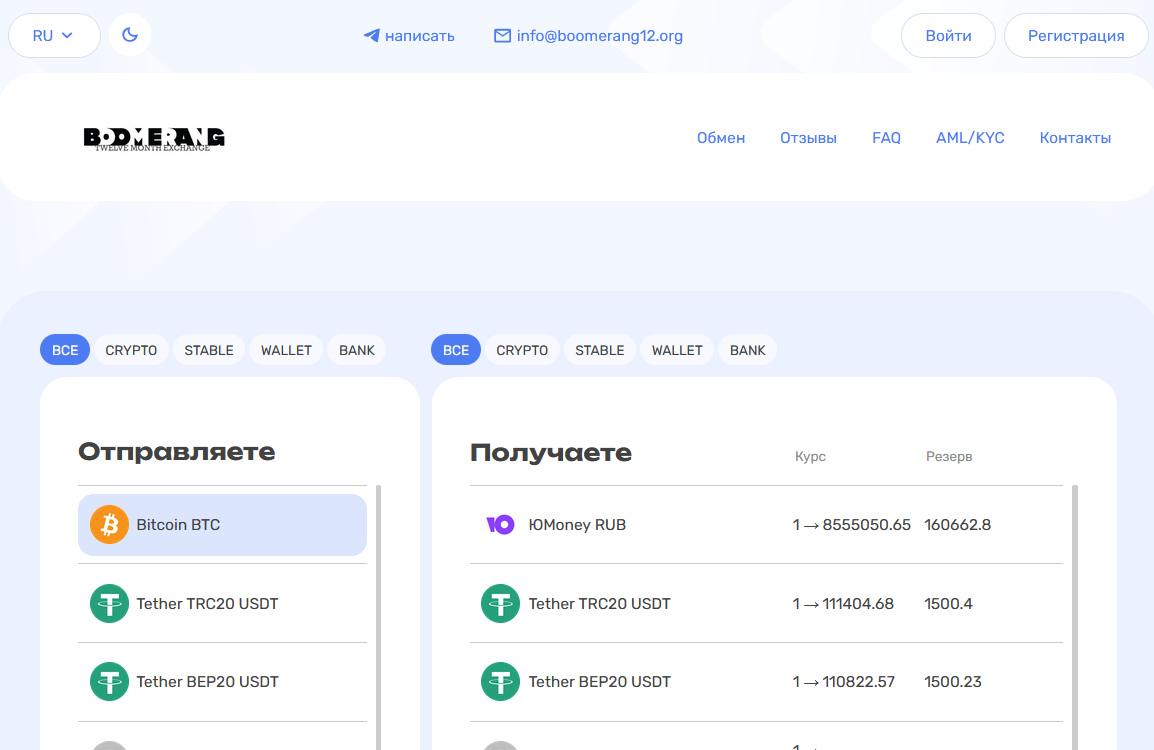Click Tether BEP20 icon in the send list
This screenshot has width=1154, height=750.
point(110,682)
